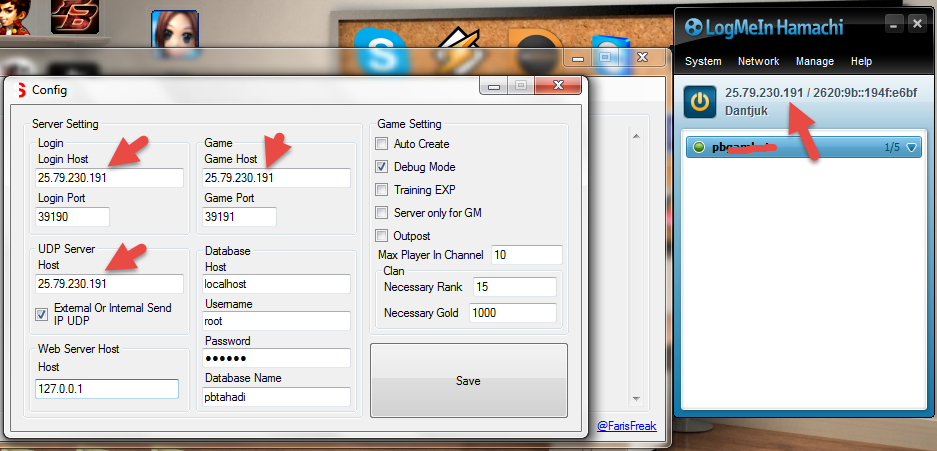
Task: Click scrollbar up arrow in background window
Action: 636,136
